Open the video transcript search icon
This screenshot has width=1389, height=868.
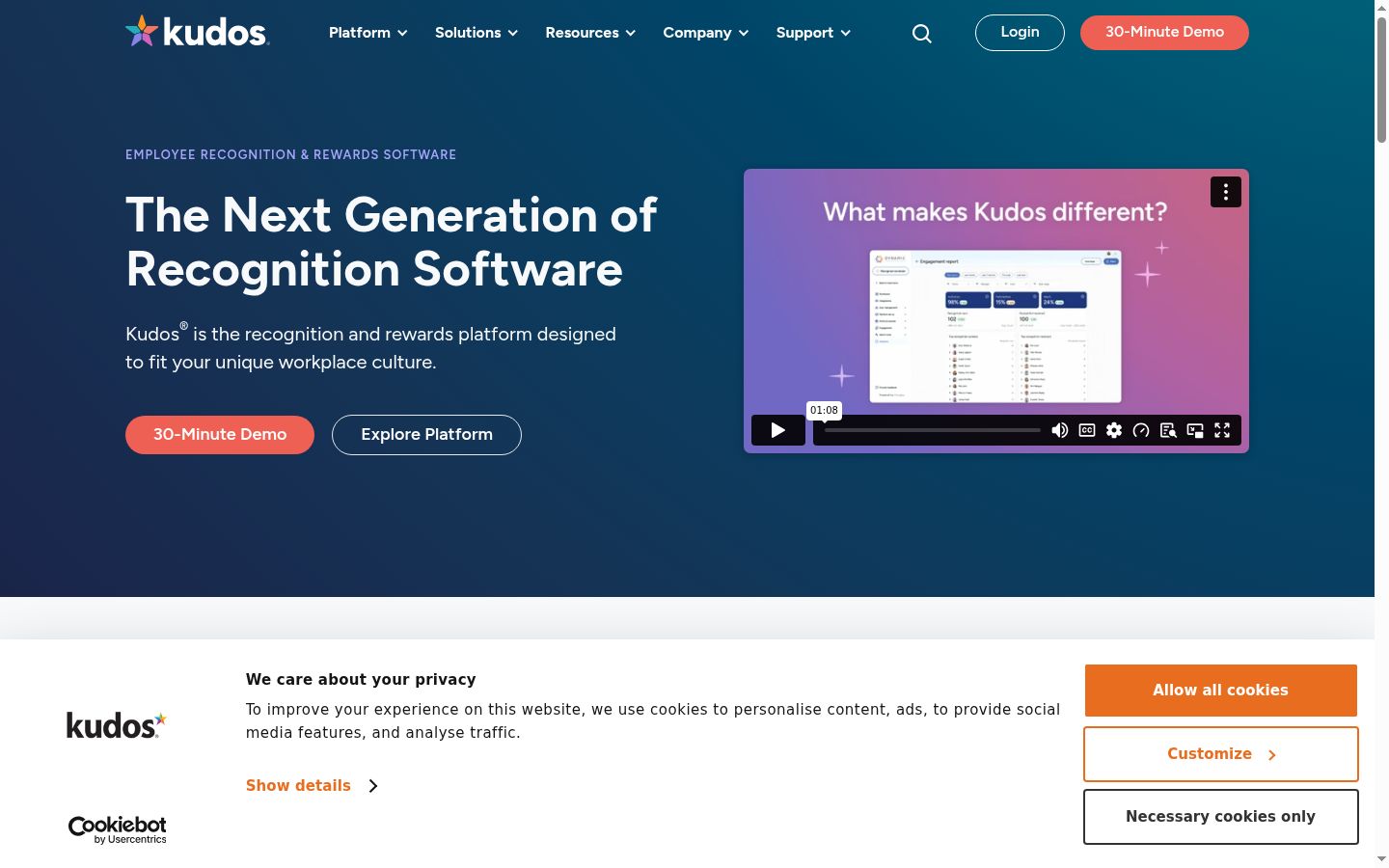tap(1168, 430)
